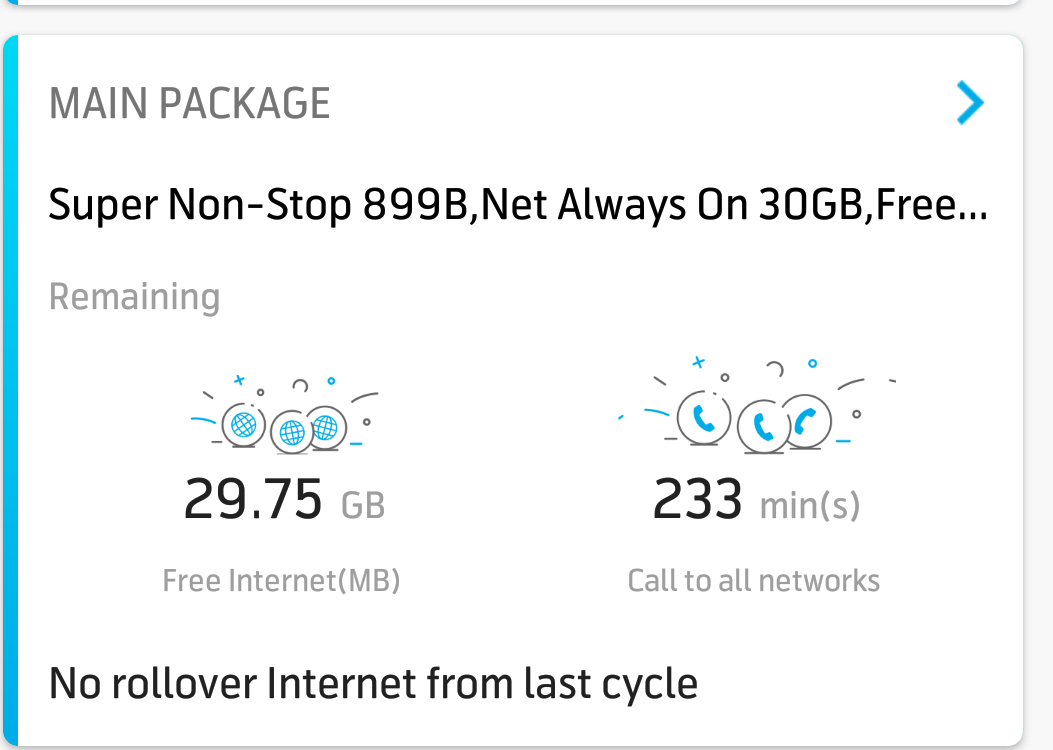Screen dimensions: 1053x750
Task: Click the right globe internet icon
Action: [325, 427]
